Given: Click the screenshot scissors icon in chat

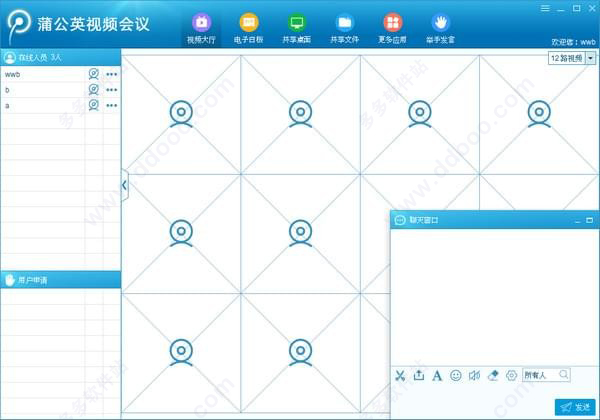Looking at the screenshot, I should pyautogui.click(x=400, y=376).
